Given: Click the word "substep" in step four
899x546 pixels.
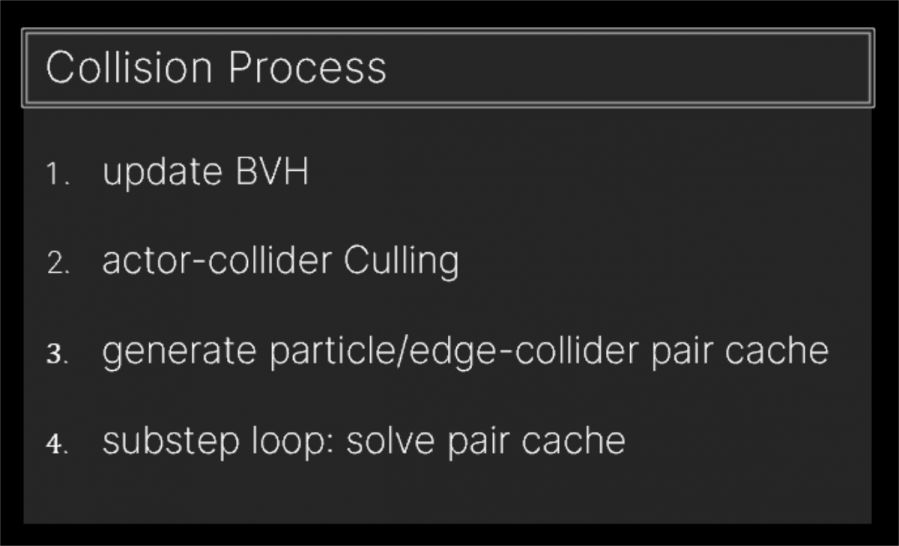Looking at the screenshot, I should click(x=166, y=442).
